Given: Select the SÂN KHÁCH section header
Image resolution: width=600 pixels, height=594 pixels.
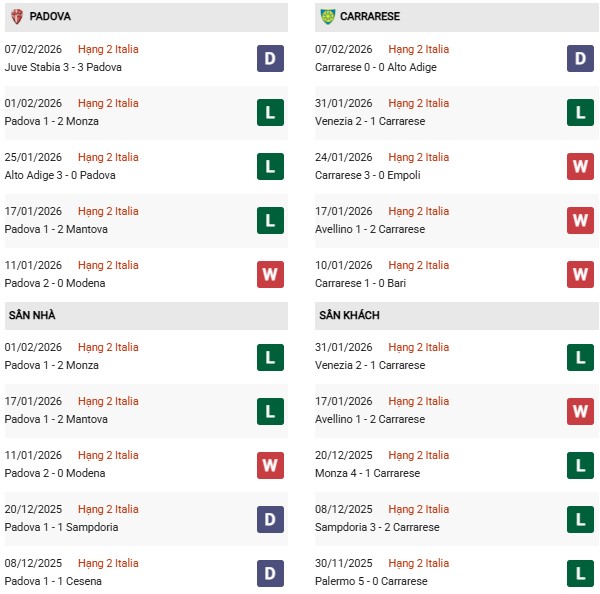Looking at the screenshot, I should click(349, 315).
